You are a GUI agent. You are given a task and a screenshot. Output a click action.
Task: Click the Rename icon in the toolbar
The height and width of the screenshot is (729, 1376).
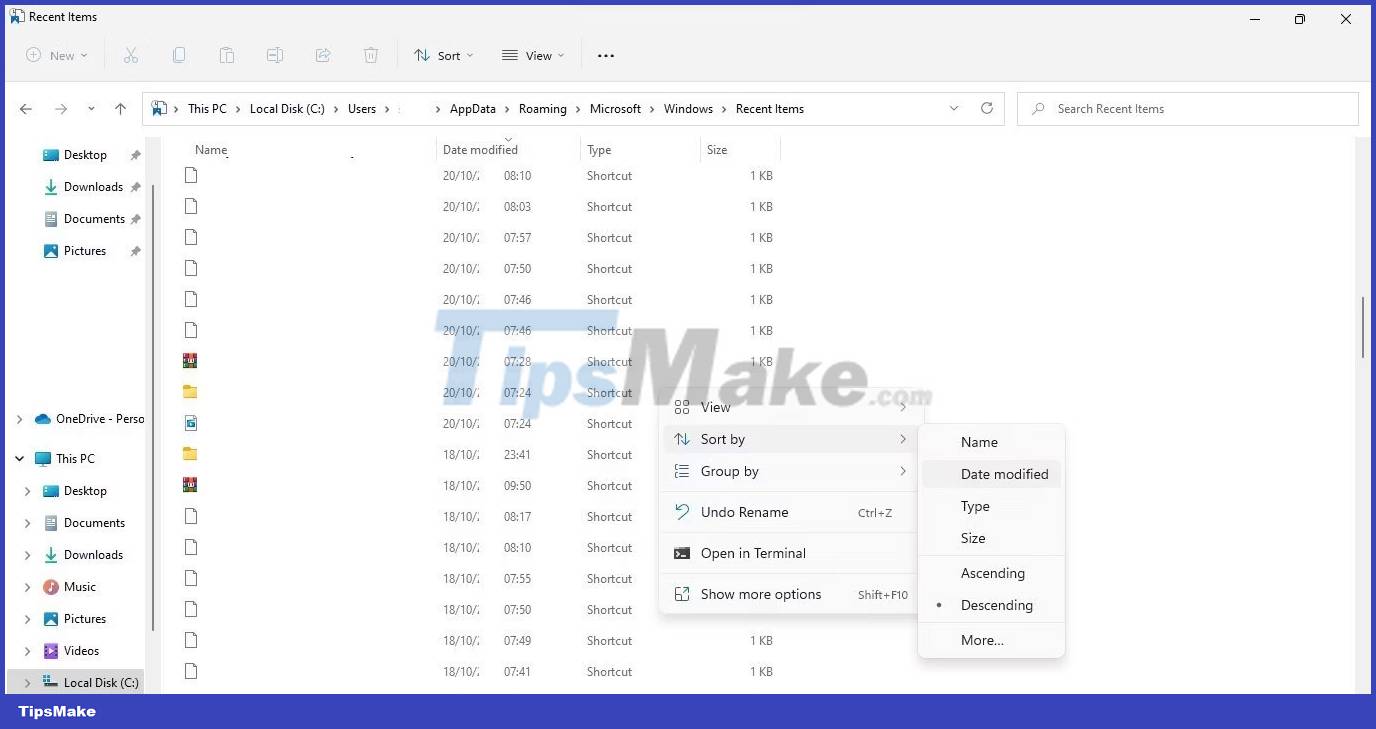[x=274, y=55]
